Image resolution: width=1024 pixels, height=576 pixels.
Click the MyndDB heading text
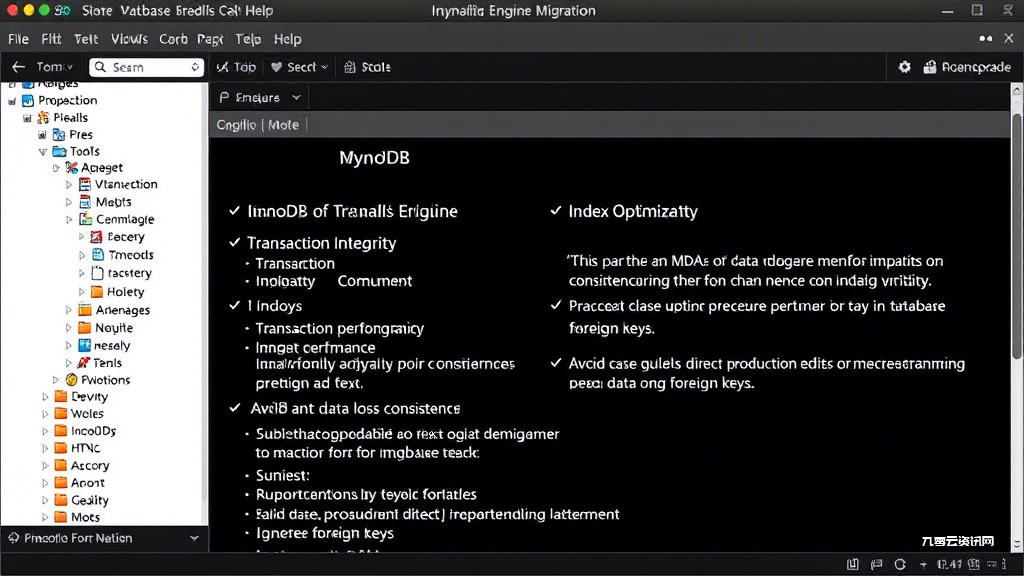374,158
